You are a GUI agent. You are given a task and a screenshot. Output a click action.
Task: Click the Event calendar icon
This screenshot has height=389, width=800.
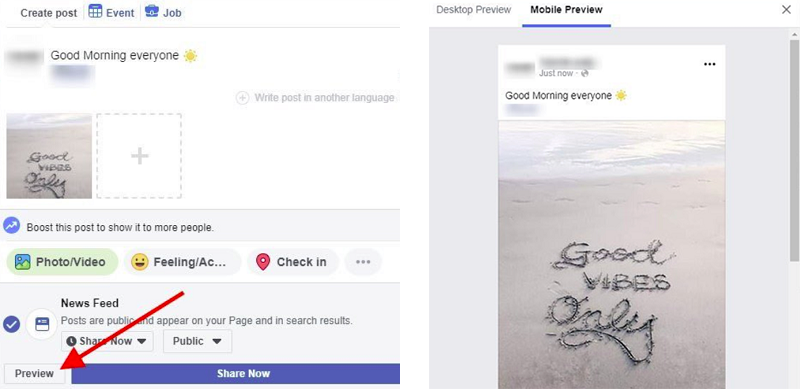[95, 11]
